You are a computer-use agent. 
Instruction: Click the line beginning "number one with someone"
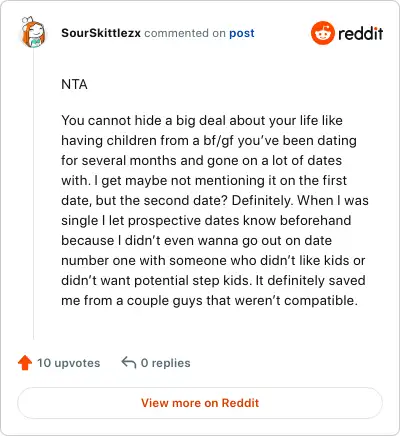(x=213, y=261)
